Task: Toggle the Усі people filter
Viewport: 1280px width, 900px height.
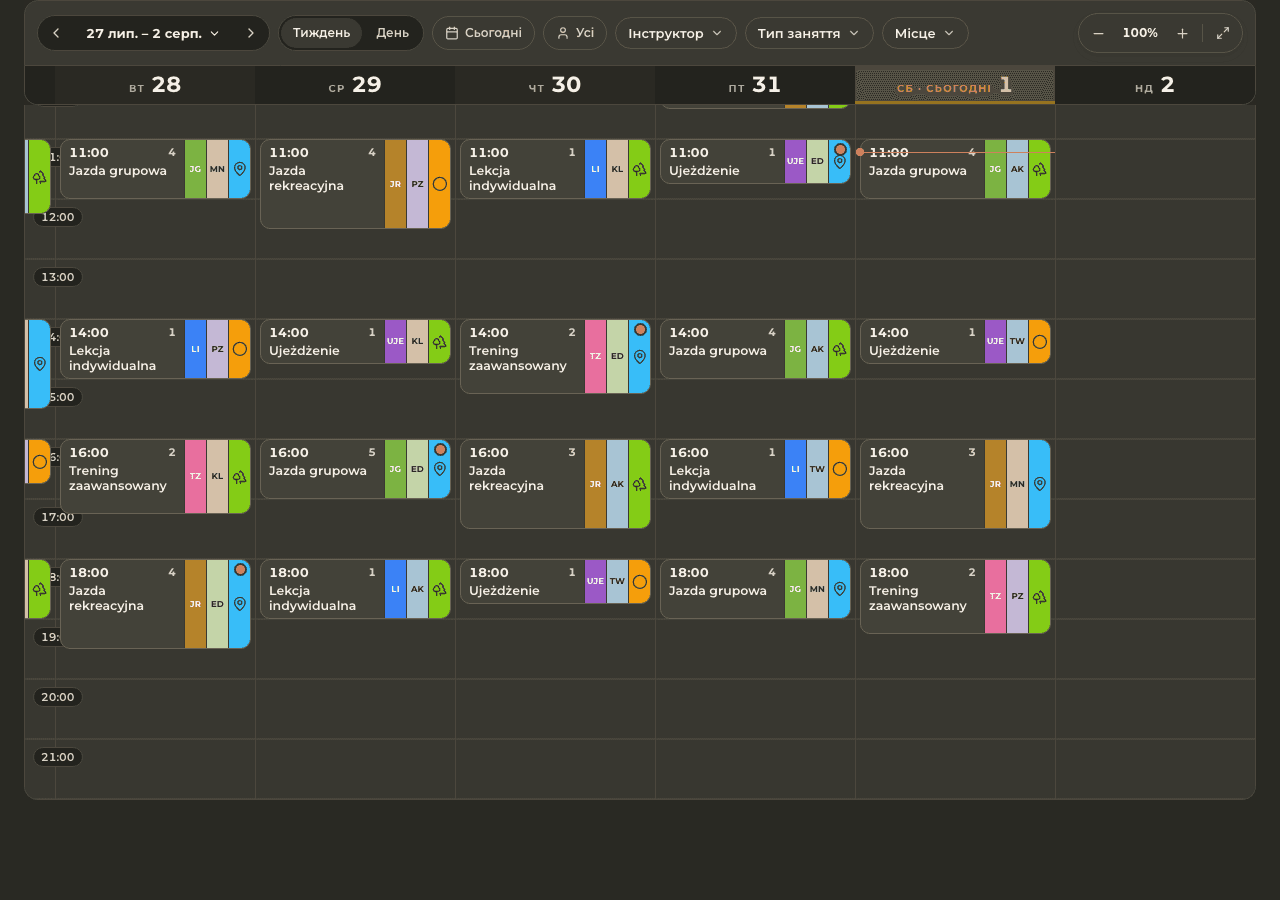Action: pos(575,33)
